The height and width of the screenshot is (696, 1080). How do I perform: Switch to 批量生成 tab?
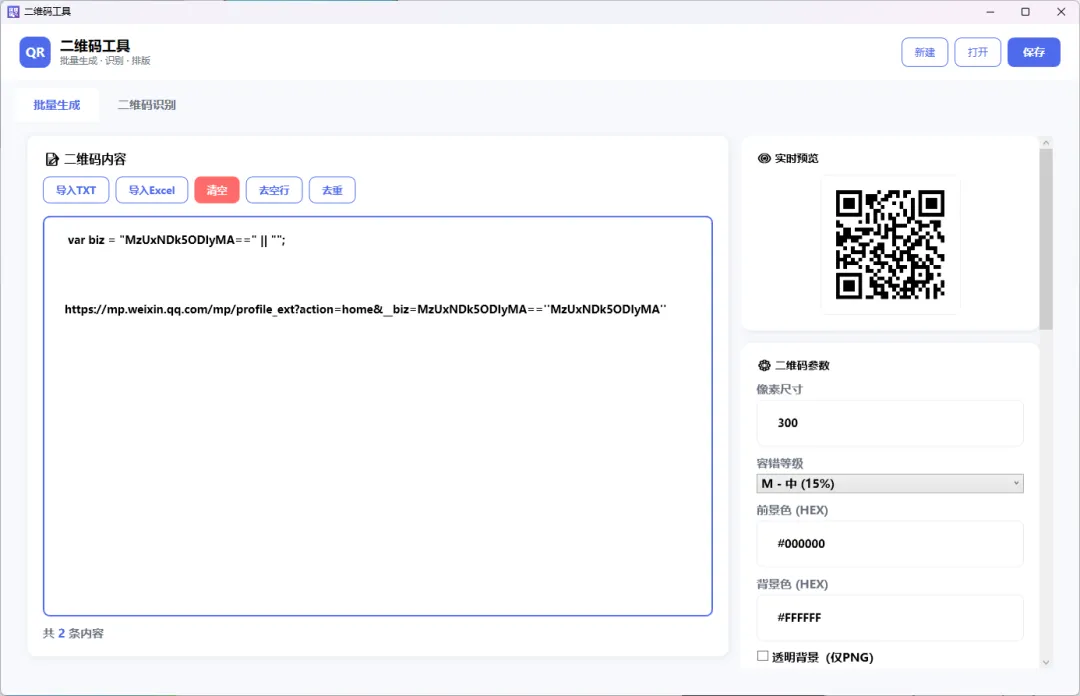tap(56, 105)
